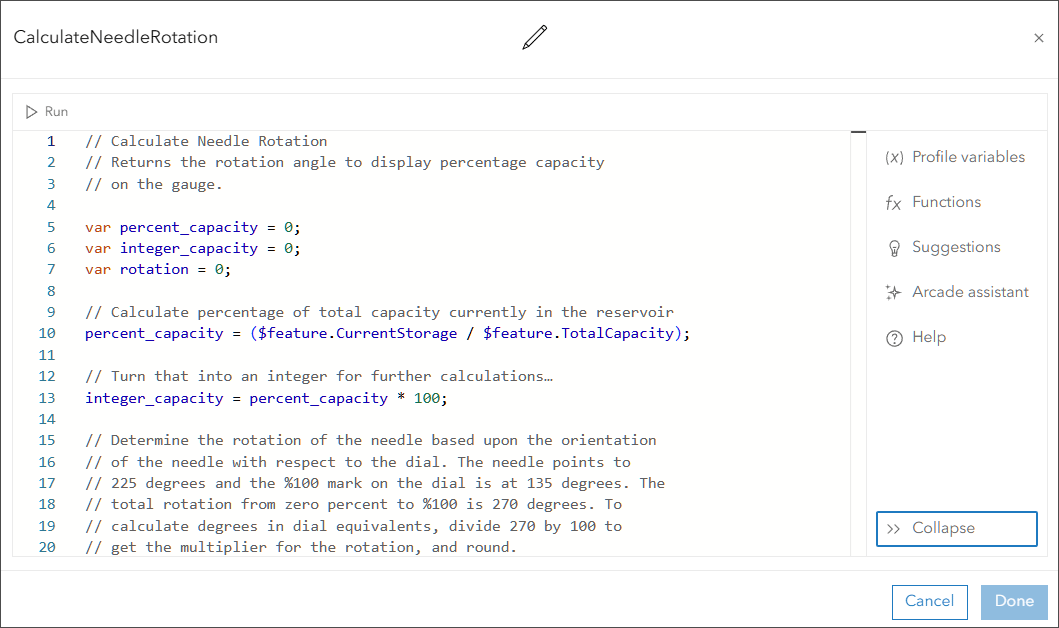Image resolution: width=1059 pixels, height=628 pixels.
Task: Switch to the Functions tab
Action: [946, 202]
